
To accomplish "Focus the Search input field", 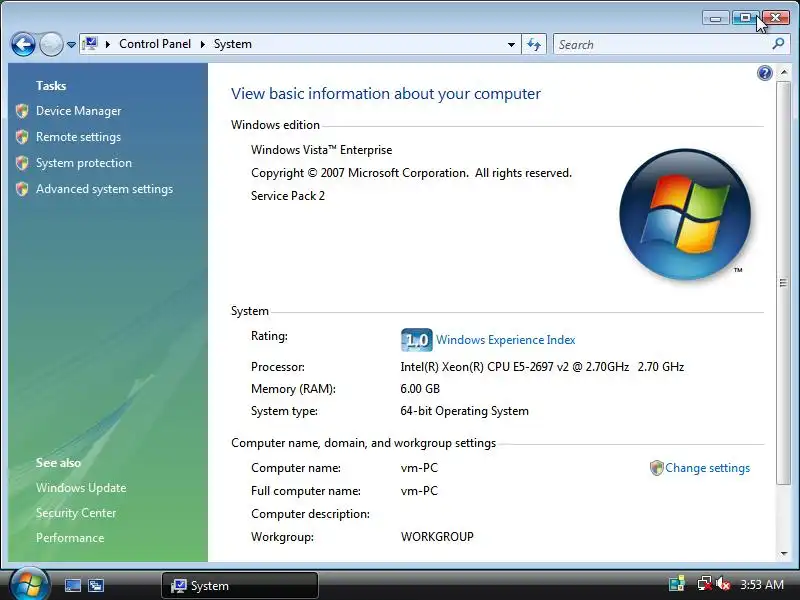I will pyautogui.click(x=663, y=44).
